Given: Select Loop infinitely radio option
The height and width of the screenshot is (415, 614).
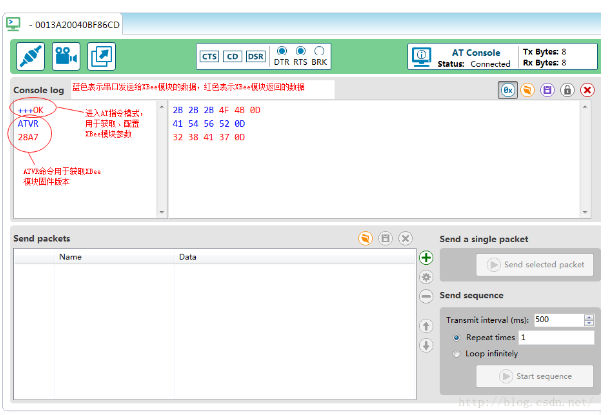Looking at the screenshot, I should coord(456,354).
